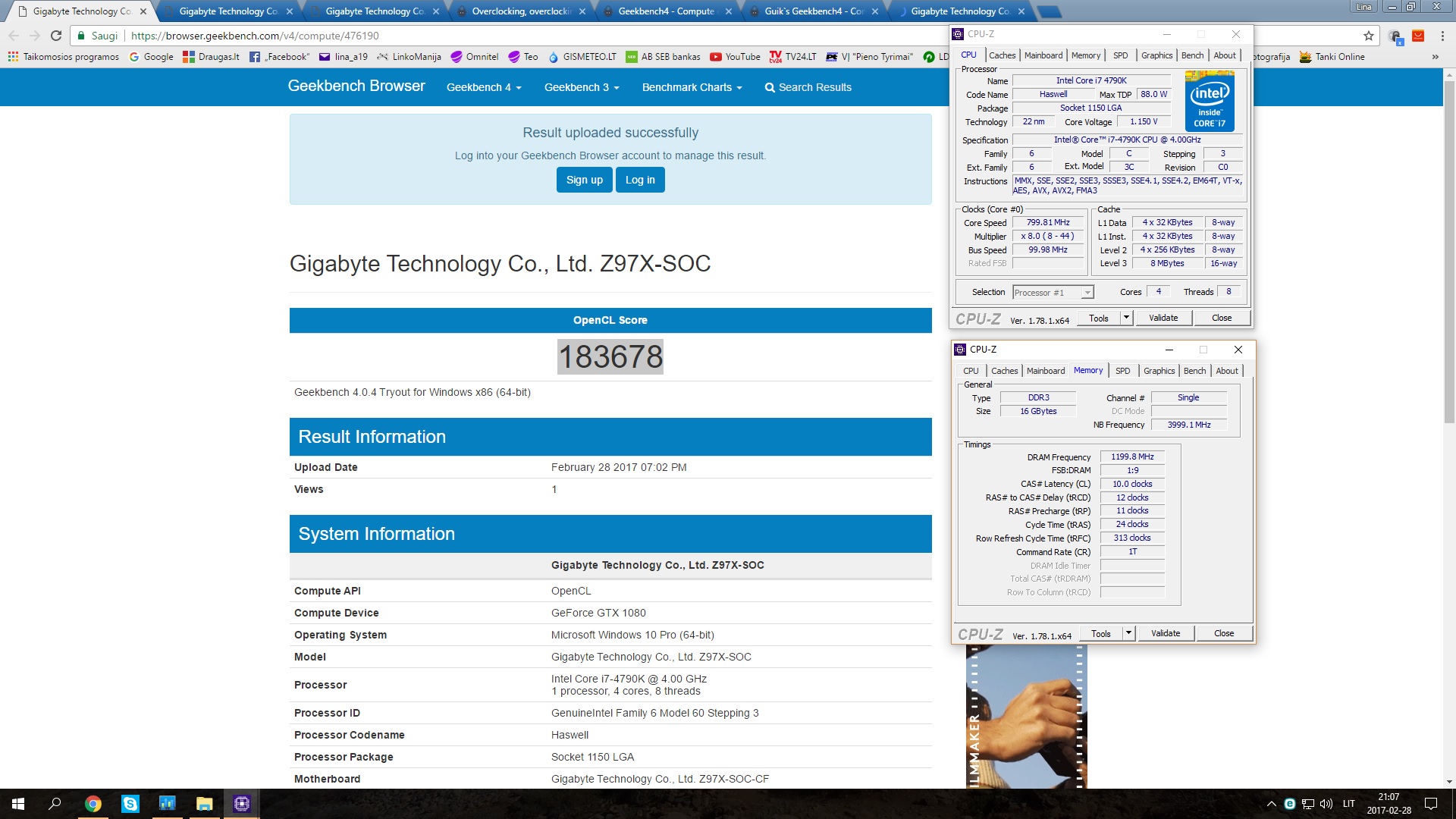Open the AB SEB bankas bookmark
This screenshot has height=819, width=1456.
pos(663,57)
